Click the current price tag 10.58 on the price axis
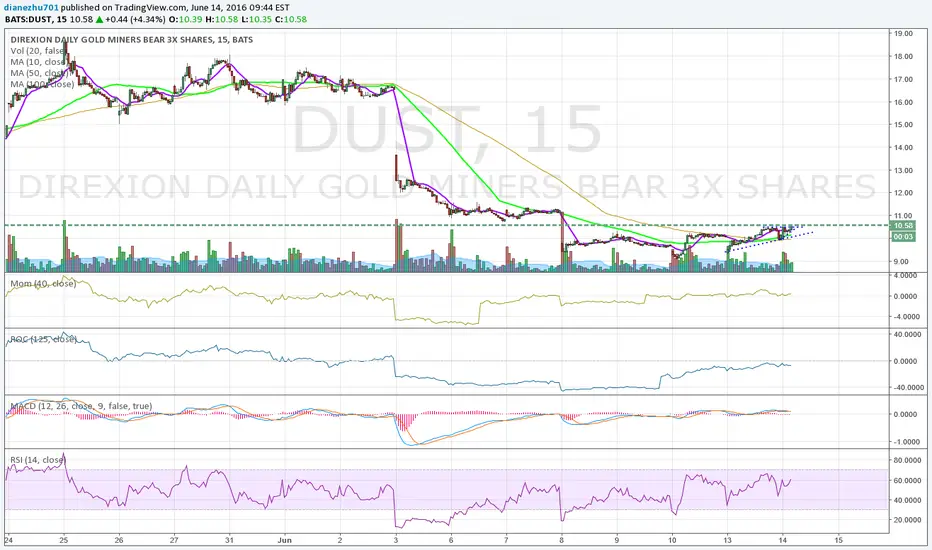 903,225
